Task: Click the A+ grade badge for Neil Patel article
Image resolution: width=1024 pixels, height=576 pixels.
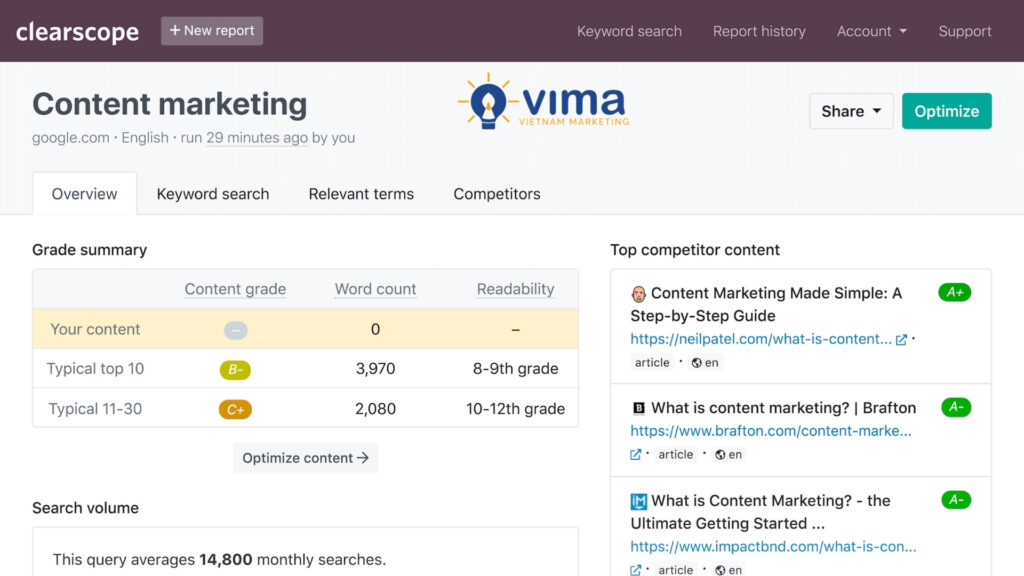Action: (954, 293)
